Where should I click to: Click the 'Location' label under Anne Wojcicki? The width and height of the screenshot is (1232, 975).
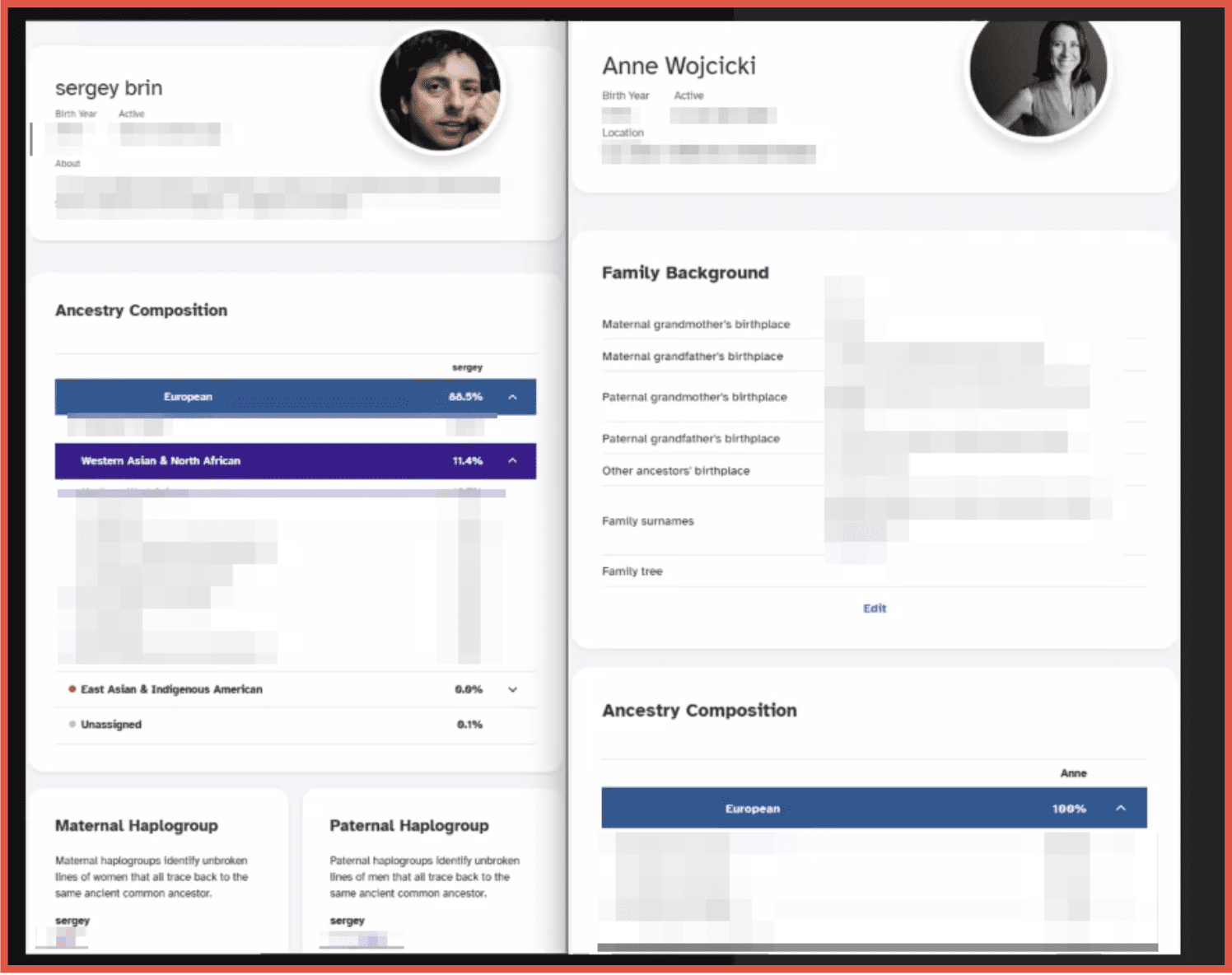click(x=623, y=133)
